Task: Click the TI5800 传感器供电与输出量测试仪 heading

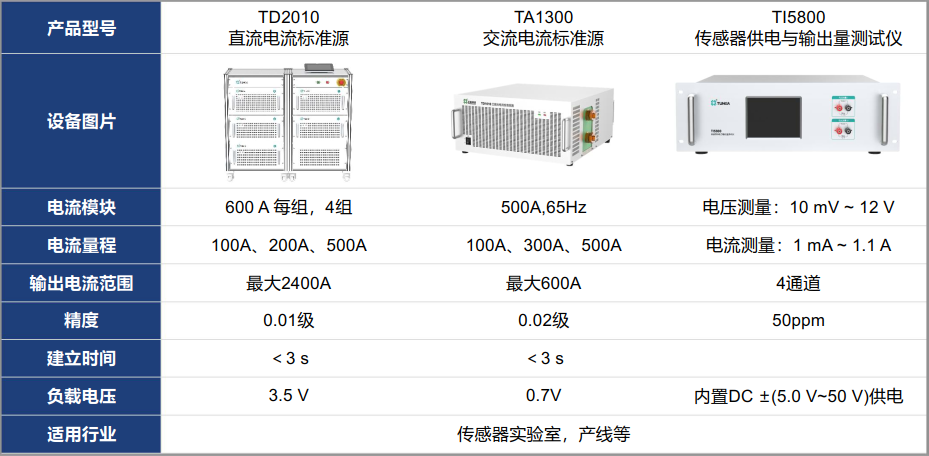Action: coord(799,28)
